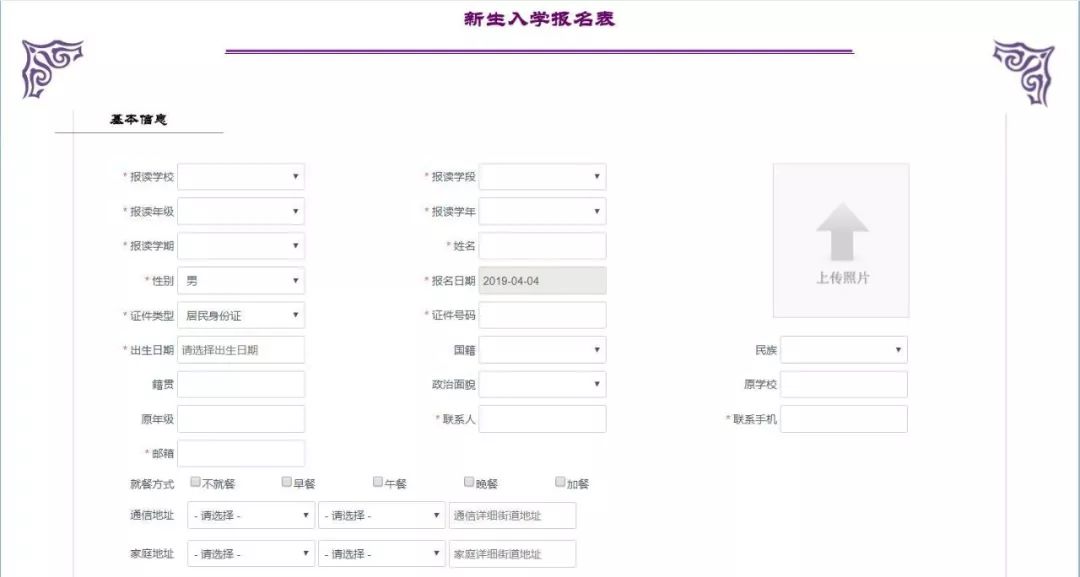Open the 性别 gender dropdown showing 男

pyautogui.click(x=241, y=280)
